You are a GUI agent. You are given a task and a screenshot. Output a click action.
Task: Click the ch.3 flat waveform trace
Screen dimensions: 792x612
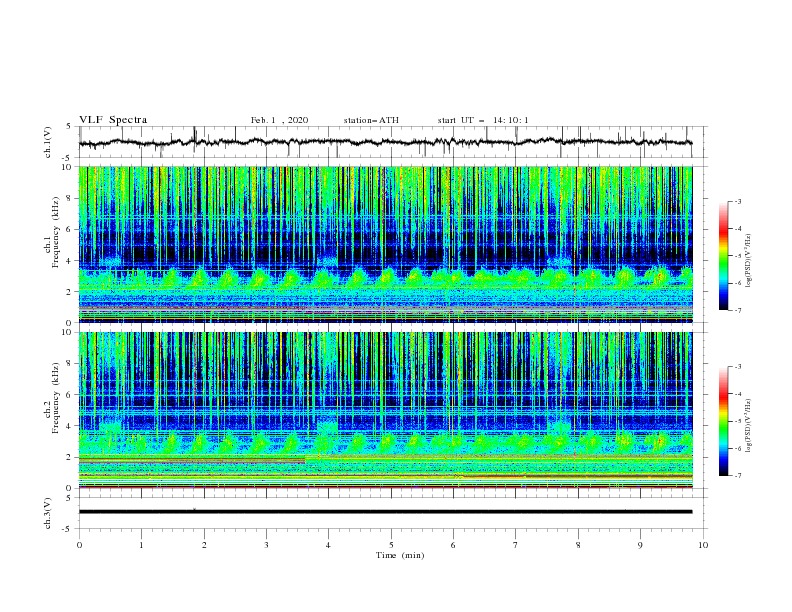pyautogui.click(x=385, y=512)
